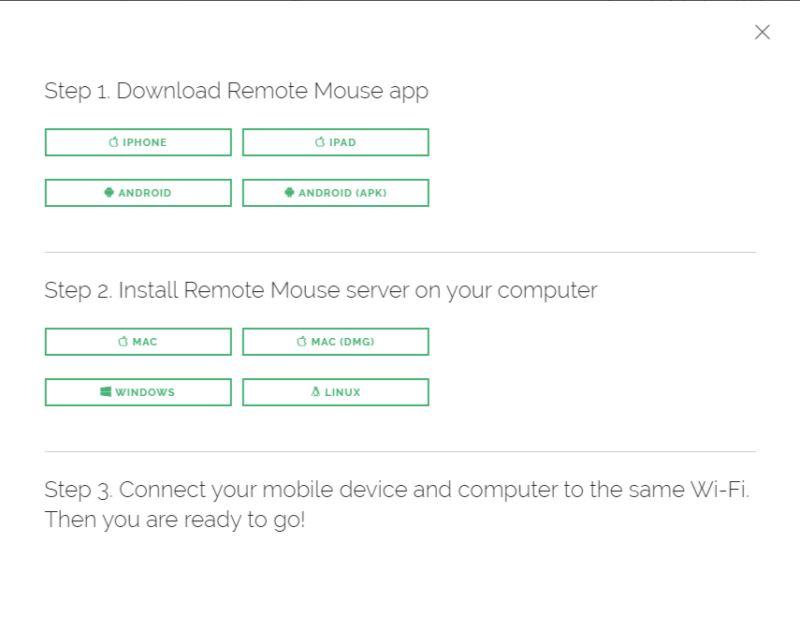
Task: Download the Mac server
Action: 138,341
